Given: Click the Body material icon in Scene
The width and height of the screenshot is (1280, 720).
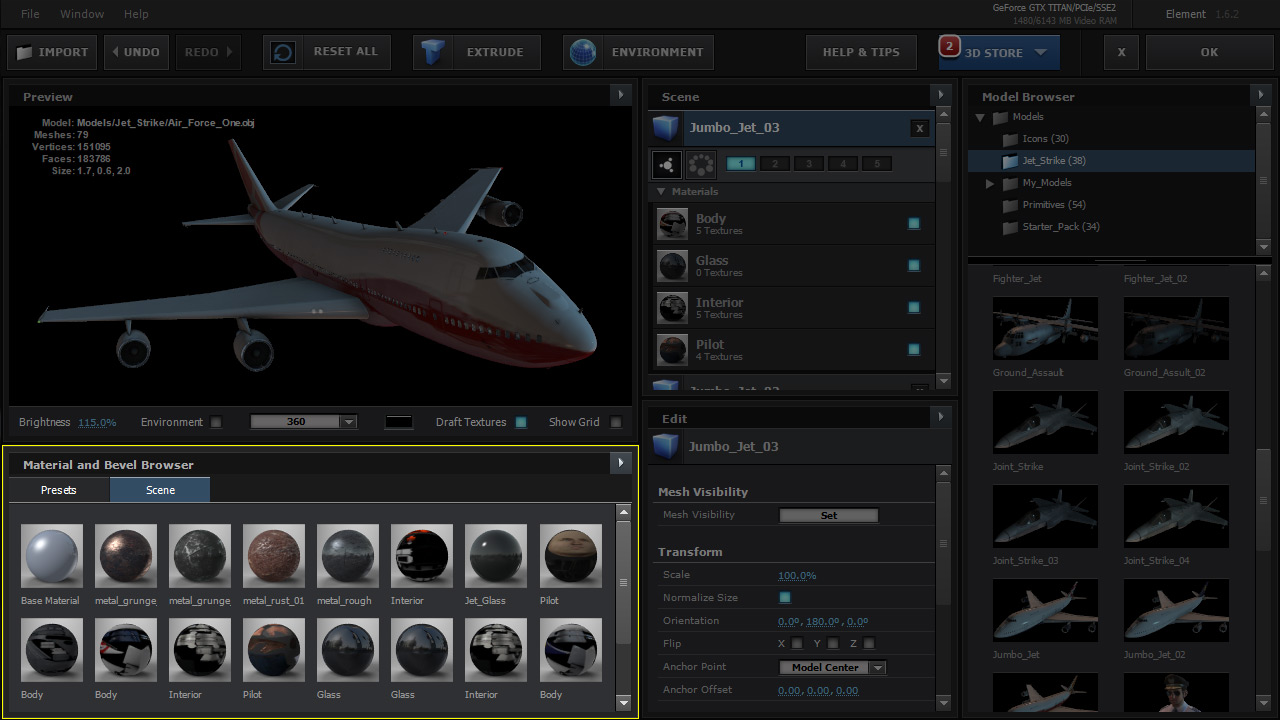Looking at the screenshot, I should tap(672, 224).
